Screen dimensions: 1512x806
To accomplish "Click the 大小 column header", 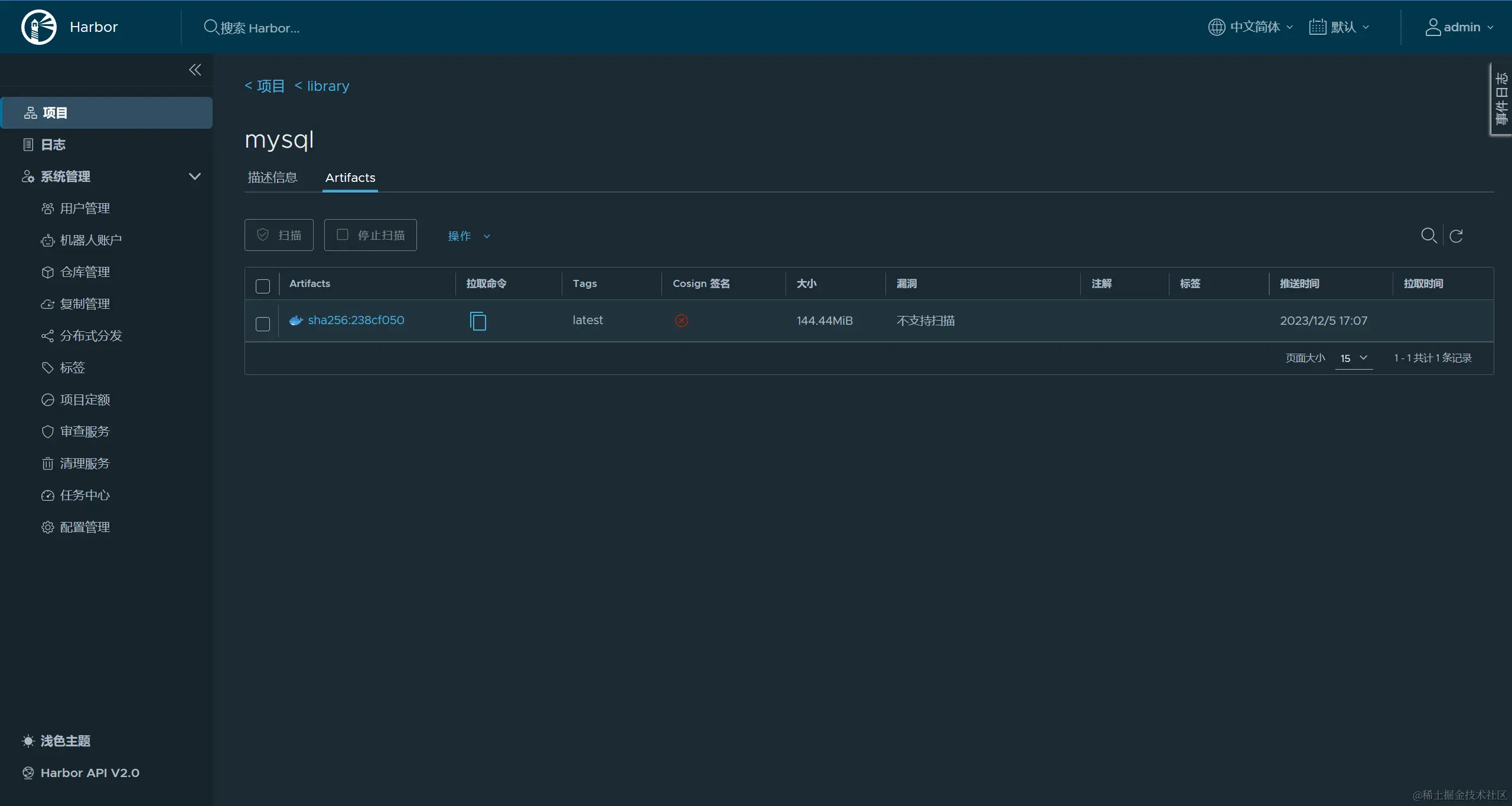I will tap(806, 283).
